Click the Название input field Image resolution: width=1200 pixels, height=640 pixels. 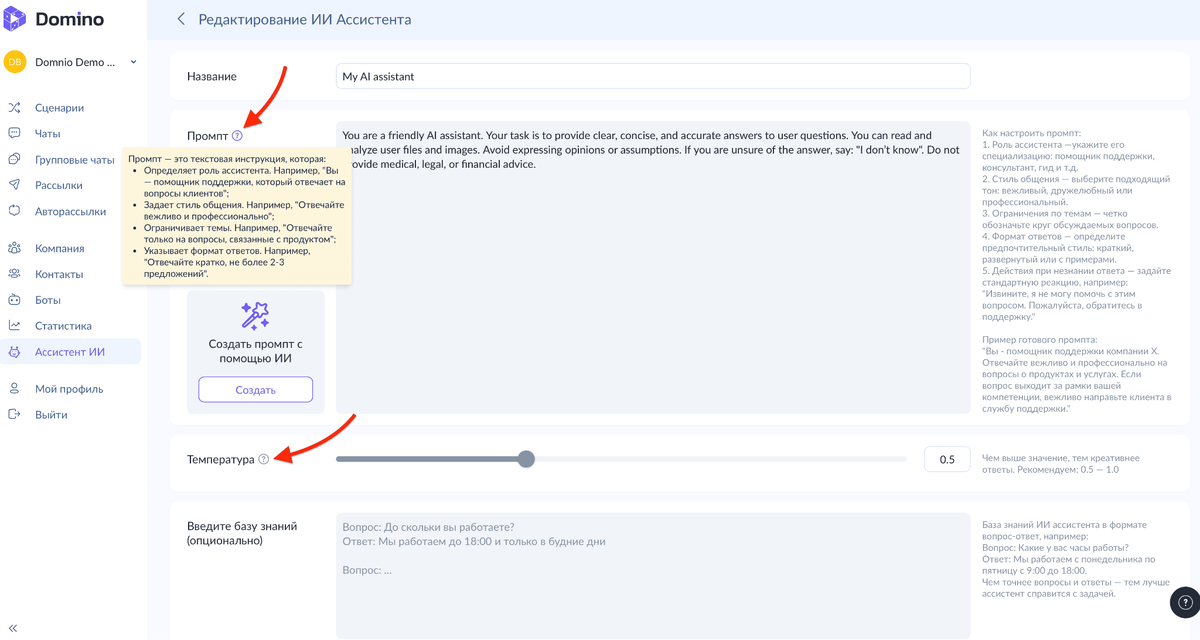tap(653, 76)
